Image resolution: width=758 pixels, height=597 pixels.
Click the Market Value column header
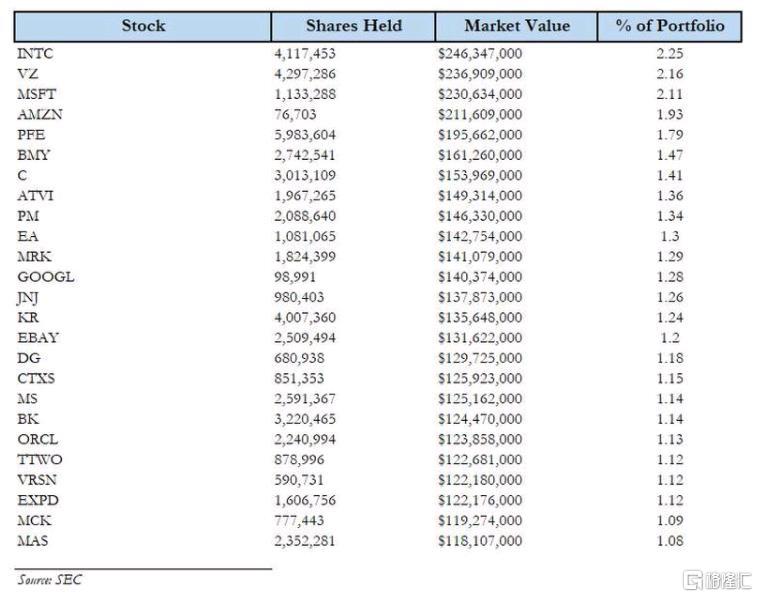point(516,26)
